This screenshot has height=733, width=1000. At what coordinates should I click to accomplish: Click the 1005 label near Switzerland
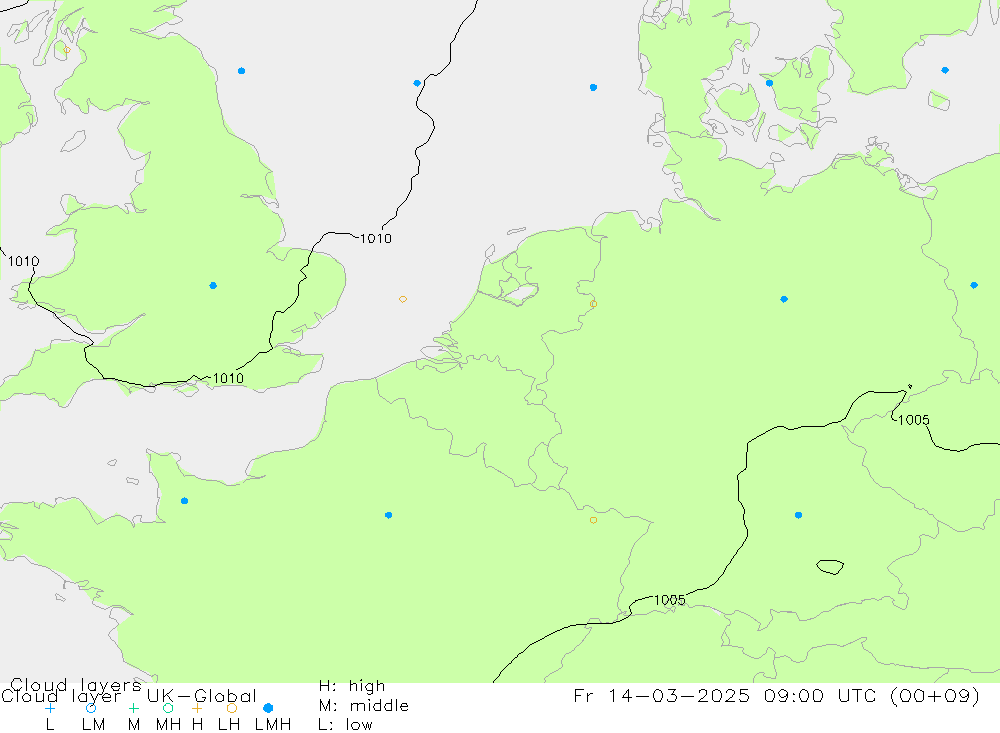click(x=670, y=600)
